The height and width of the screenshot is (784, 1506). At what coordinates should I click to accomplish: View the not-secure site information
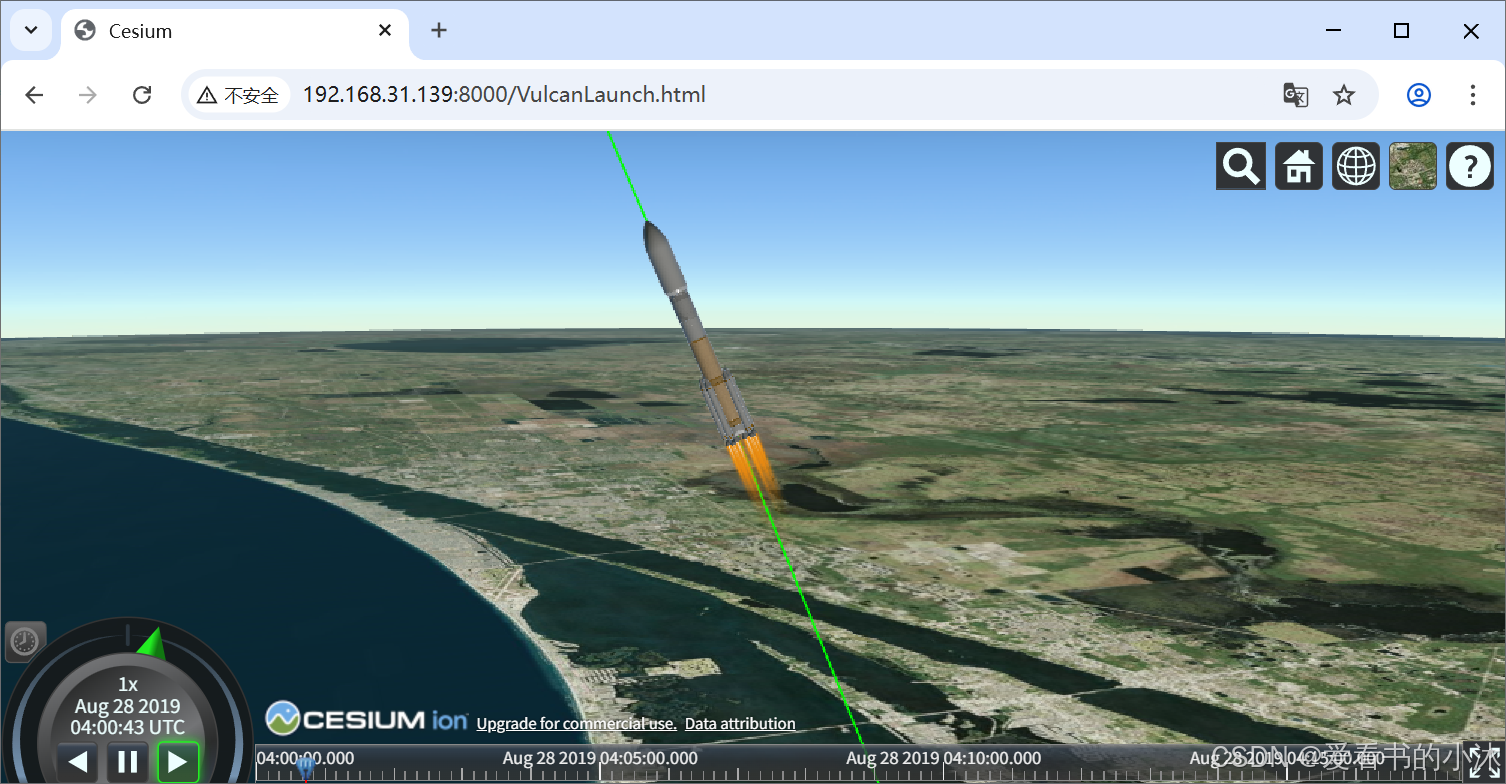238,95
